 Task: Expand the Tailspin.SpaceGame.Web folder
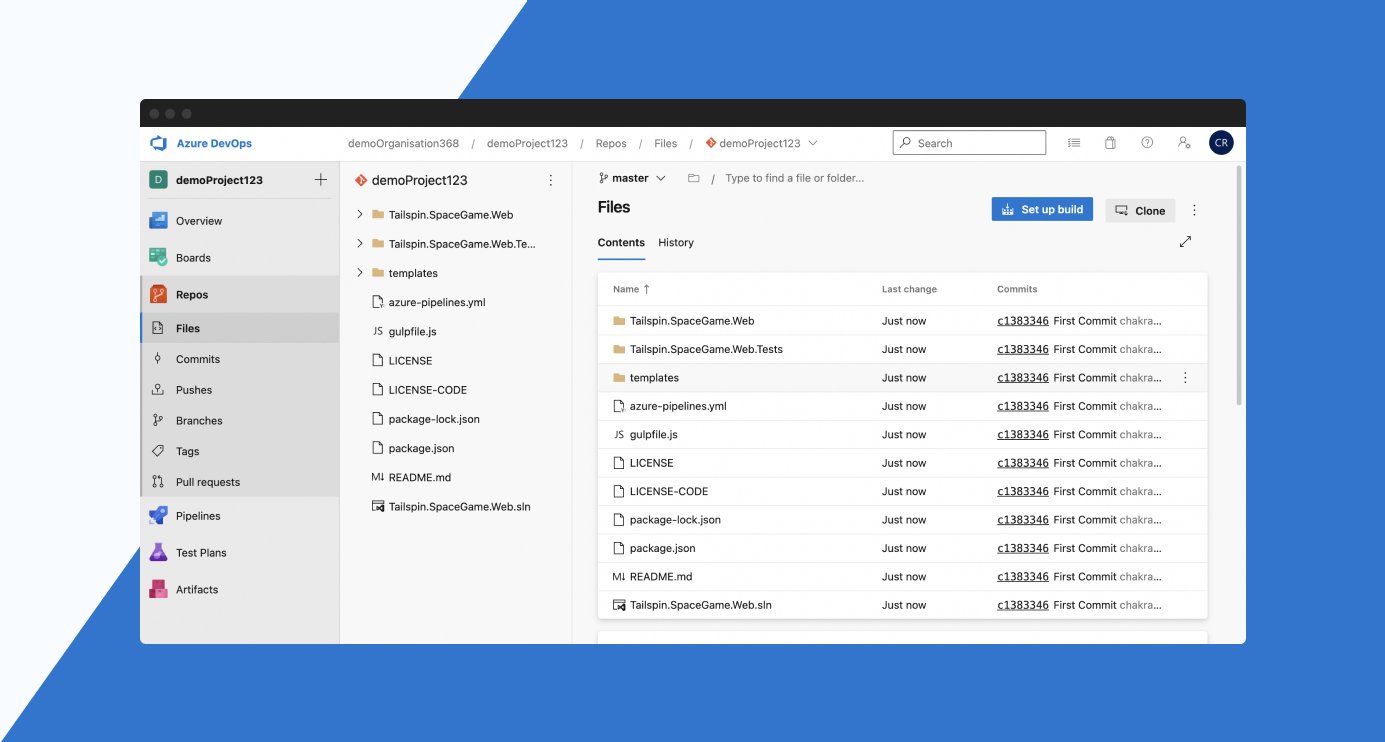[360, 214]
